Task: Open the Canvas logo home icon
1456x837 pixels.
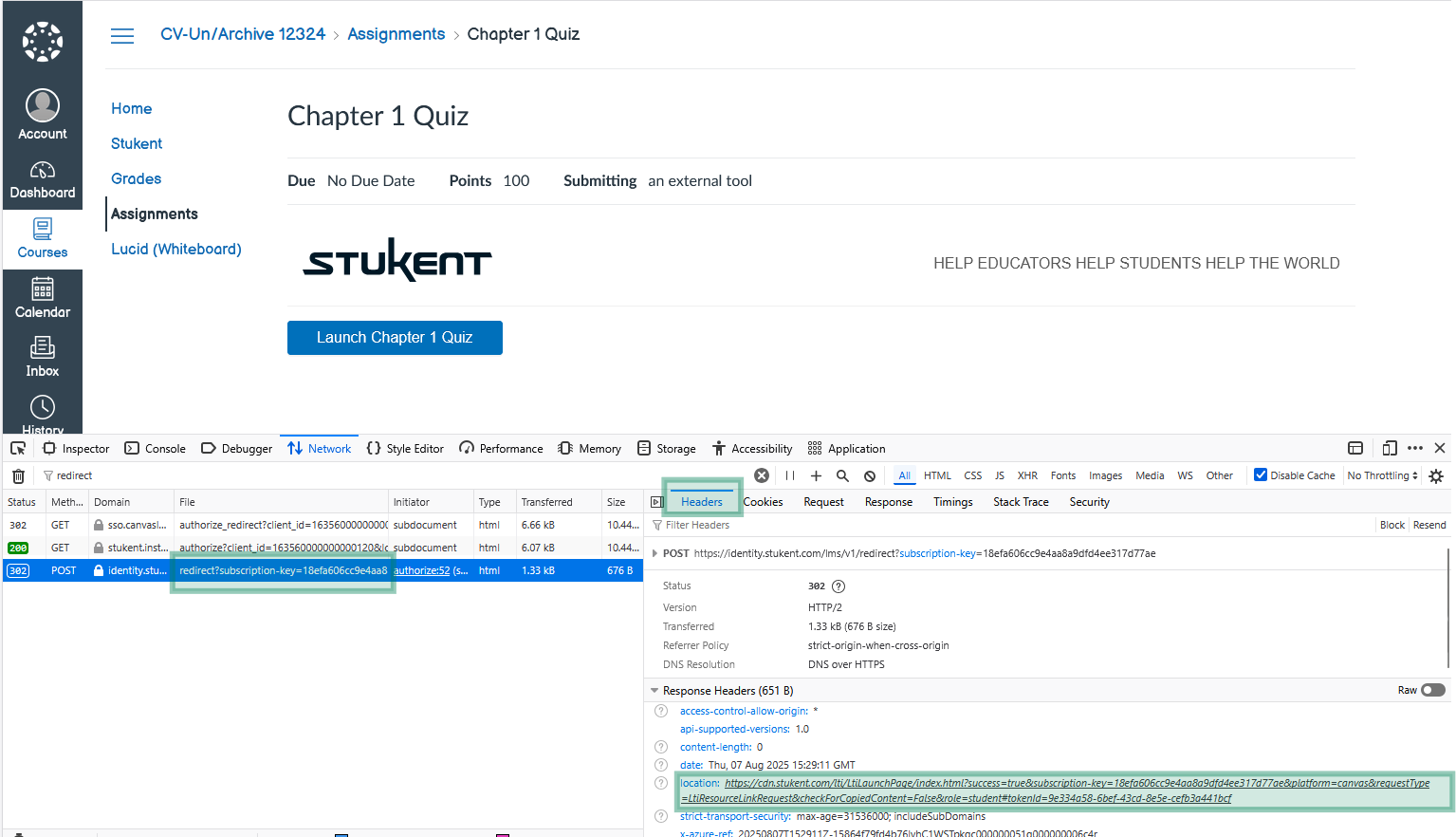Action: pos(43,41)
